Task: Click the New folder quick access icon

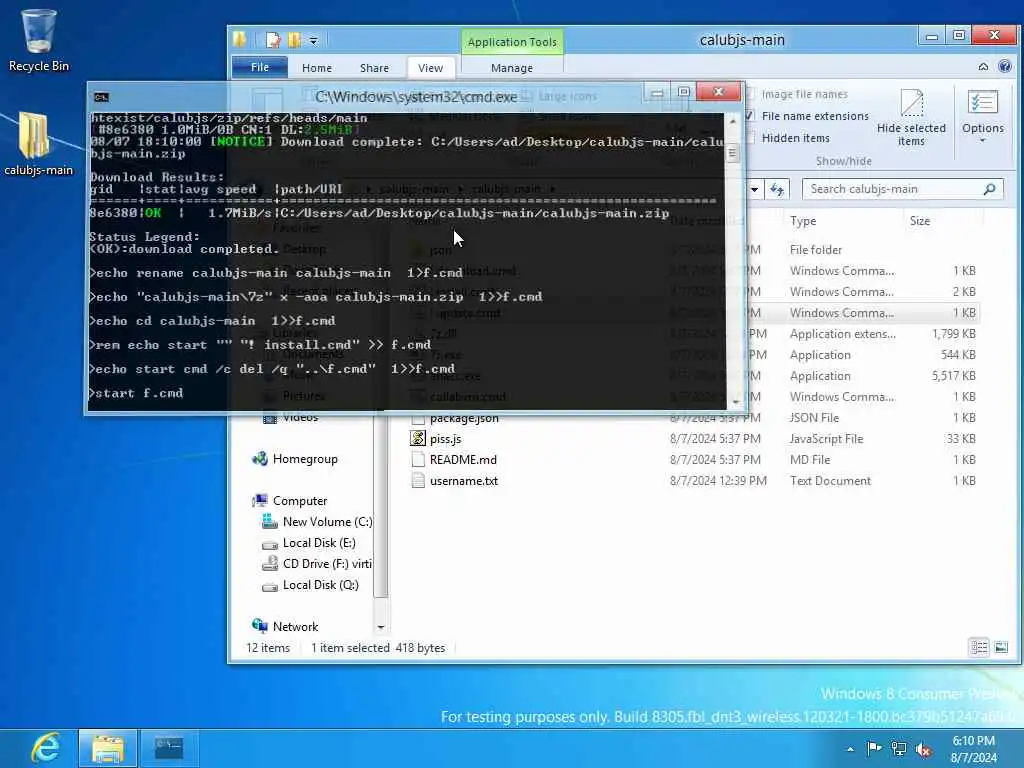Action: [295, 40]
